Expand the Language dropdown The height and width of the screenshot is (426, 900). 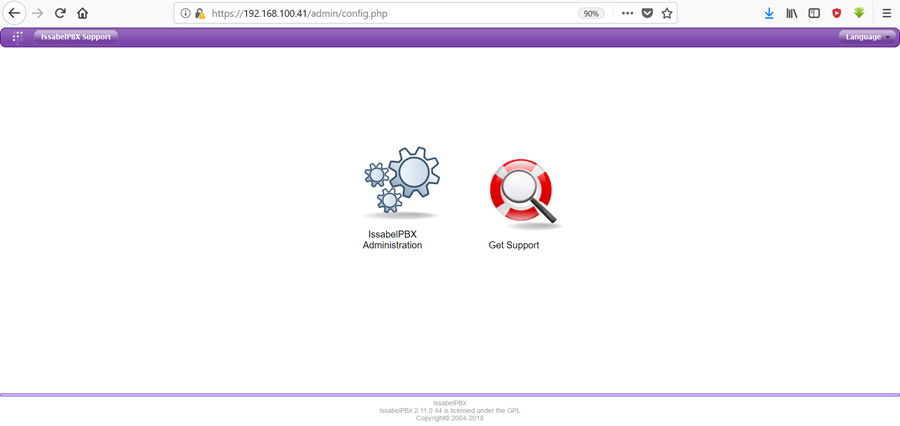[867, 37]
